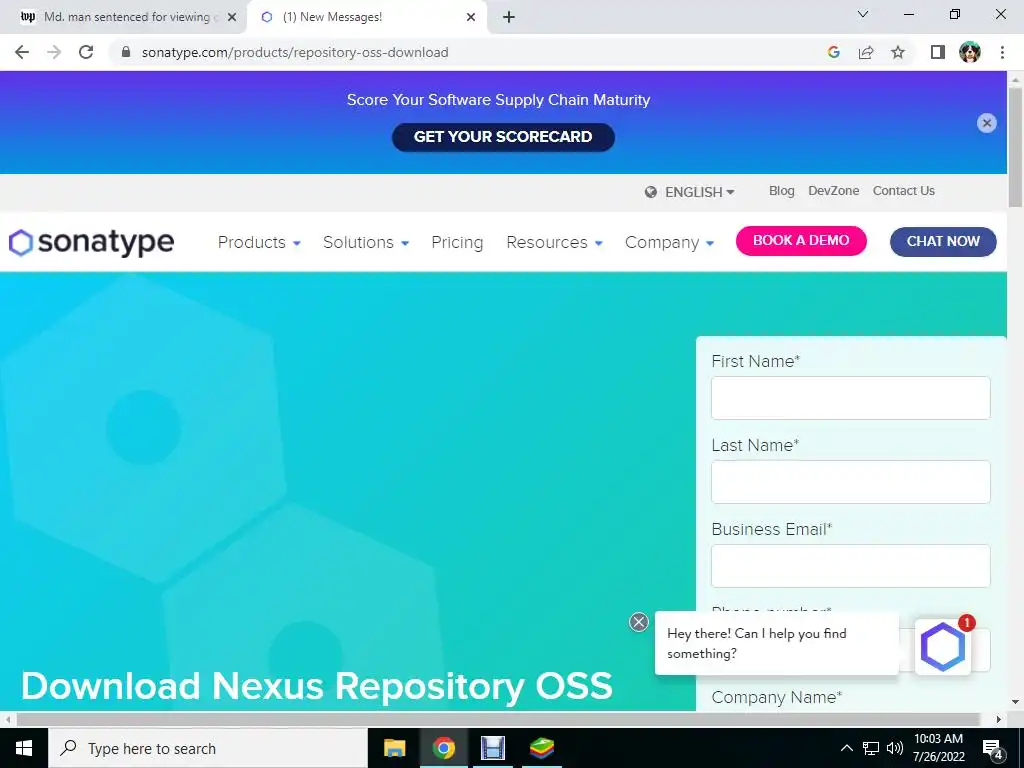
Task: Expand the Products menu
Action: (x=259, y=242)
